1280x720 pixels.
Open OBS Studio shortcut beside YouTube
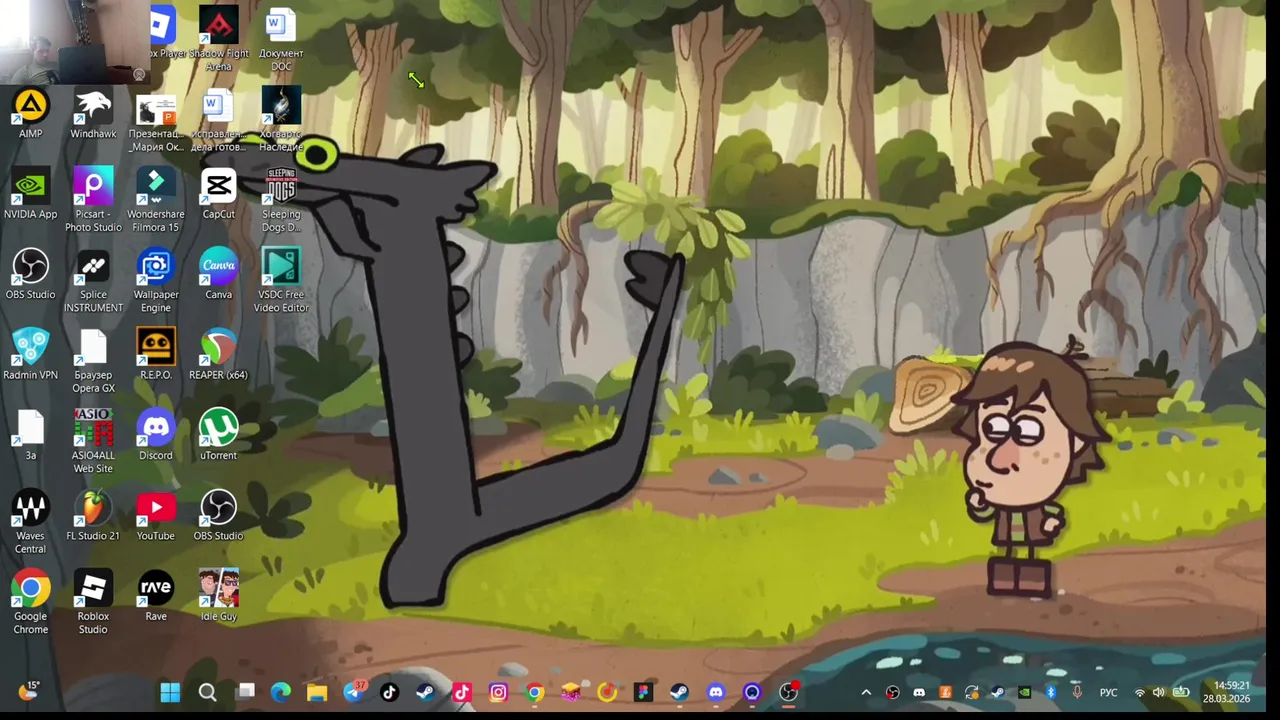[x=218, y=516]
